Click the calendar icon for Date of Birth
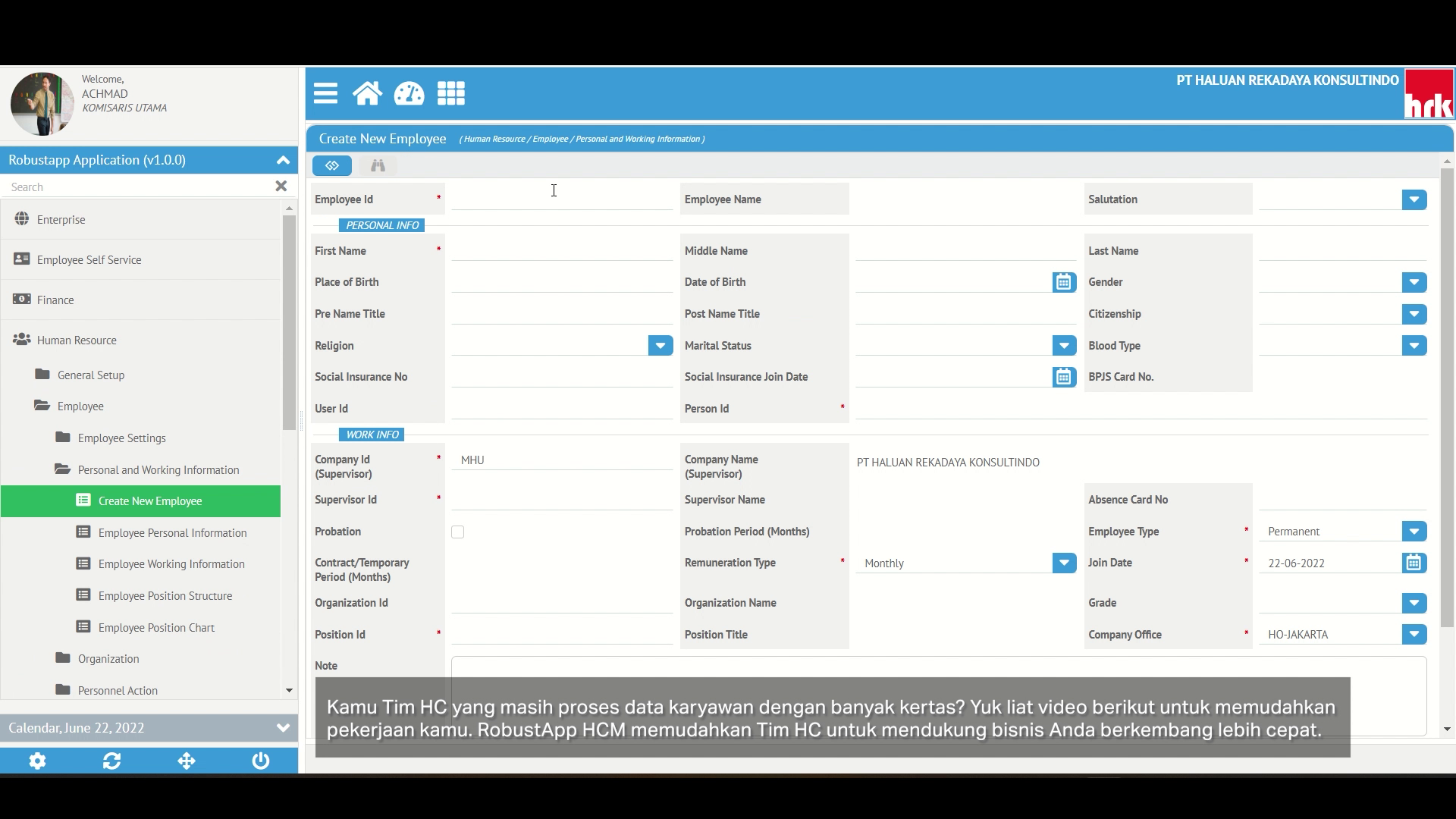Screen dimensions: 1456x819 pyautogui.click(x=1063, y=281)
